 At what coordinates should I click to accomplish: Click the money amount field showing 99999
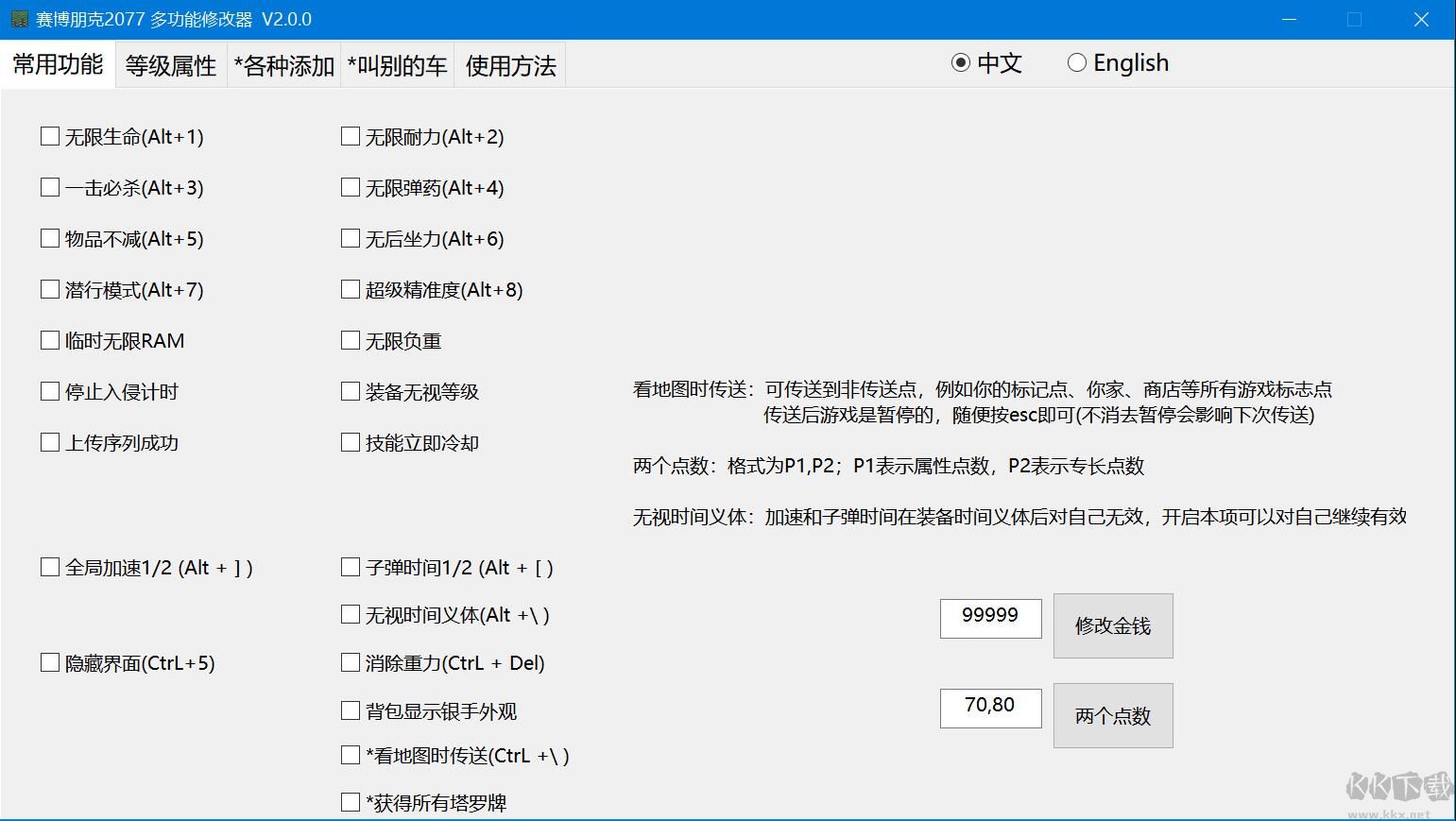(990, 618)
